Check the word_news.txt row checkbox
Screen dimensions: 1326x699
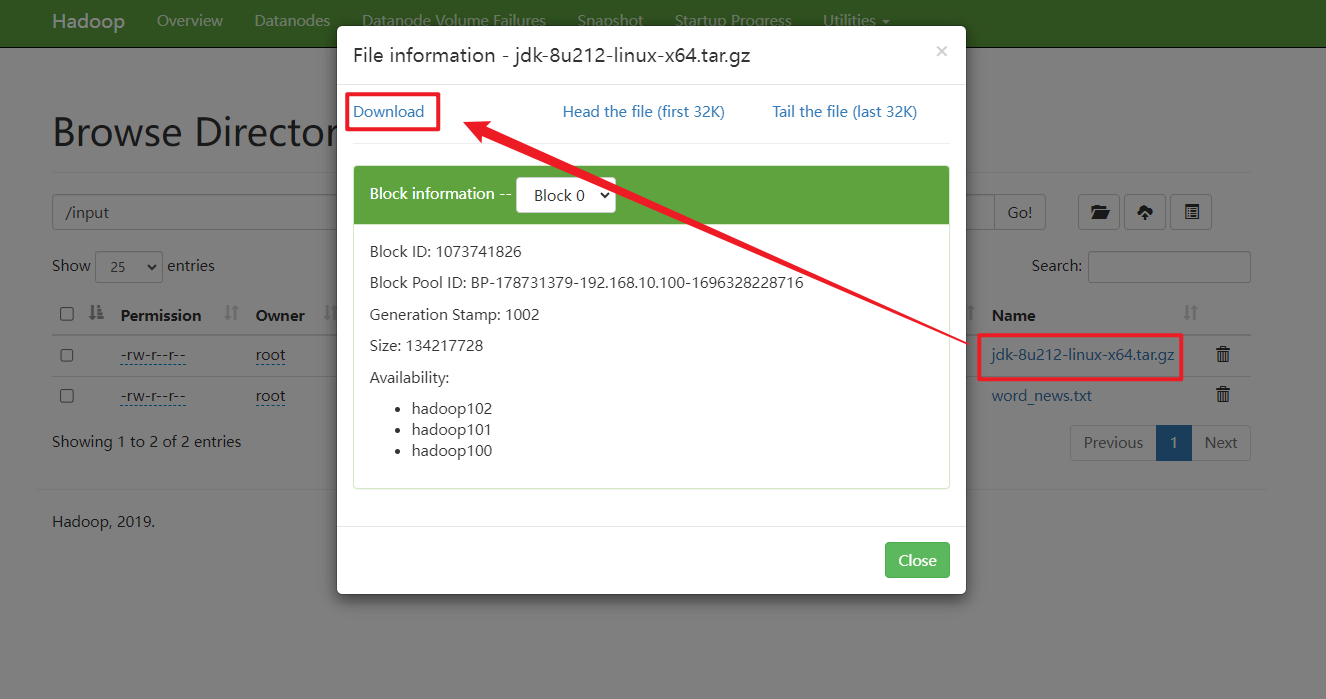pyautogui.click(x=67, y=396)
